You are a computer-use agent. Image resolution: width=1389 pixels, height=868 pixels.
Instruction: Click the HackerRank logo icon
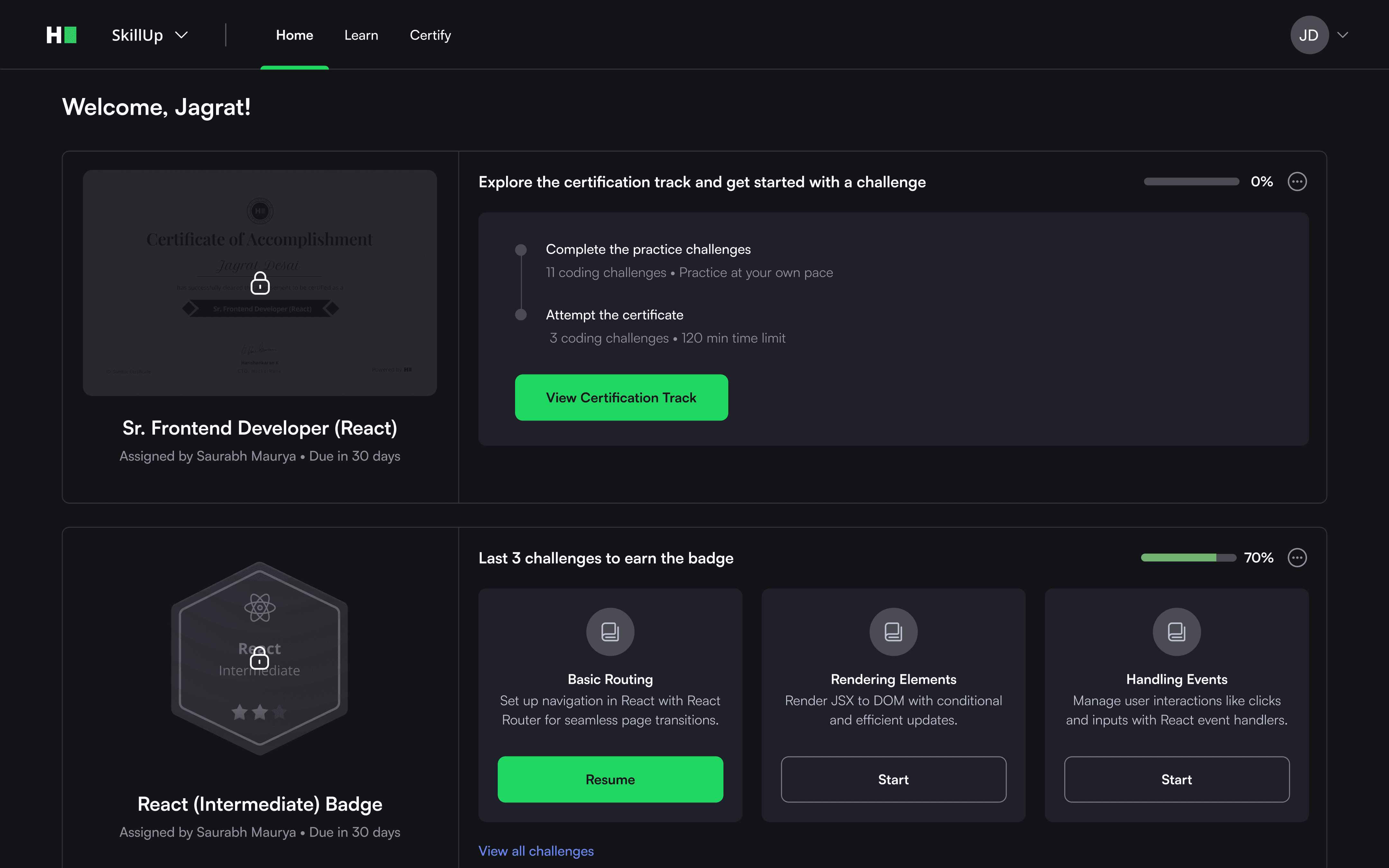pyautogui.click(x=61, y=35)
